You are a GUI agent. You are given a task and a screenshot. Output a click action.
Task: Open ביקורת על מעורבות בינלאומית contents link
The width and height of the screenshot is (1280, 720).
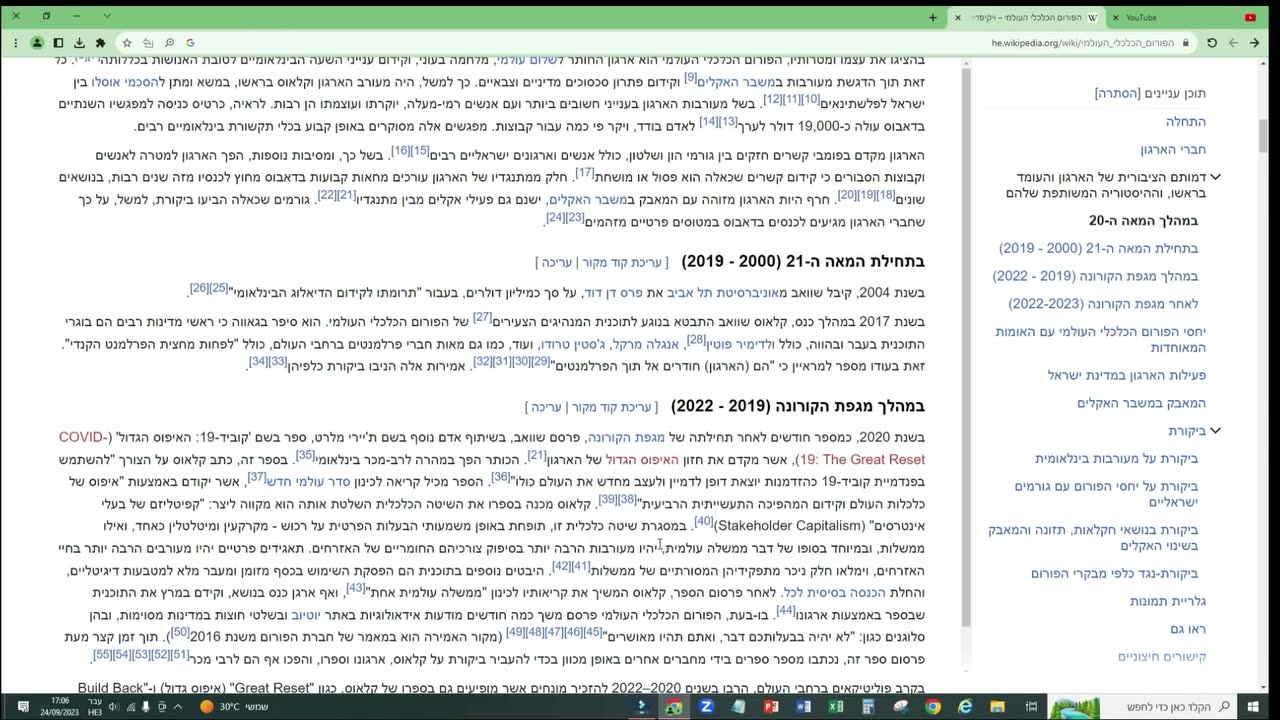coord(1116,459)
